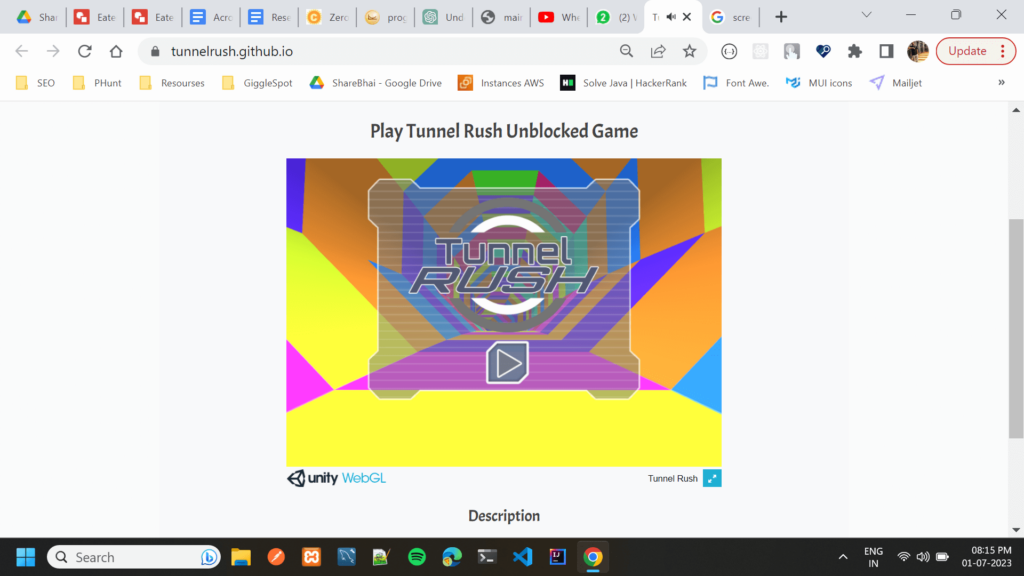Open the volume control in system tray
The image size is (1024, 576).
[923, 557]
